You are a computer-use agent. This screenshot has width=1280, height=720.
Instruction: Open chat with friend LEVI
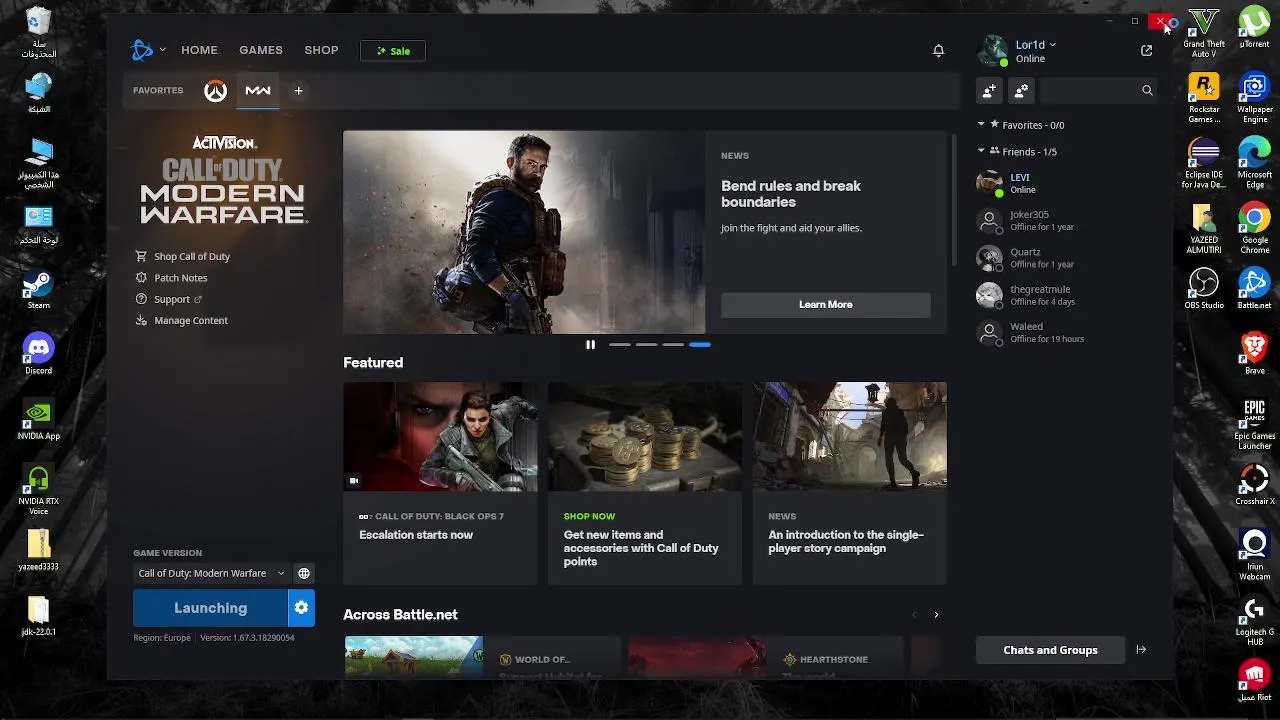1065,183
